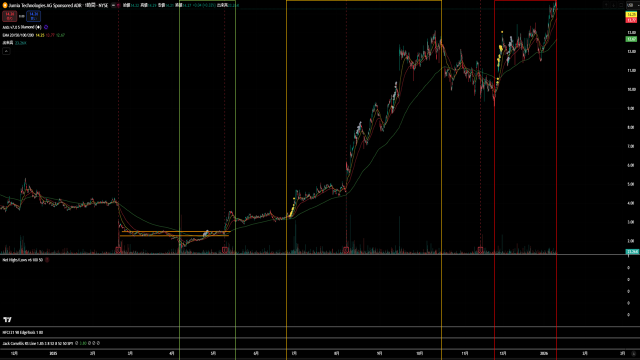Click the red sell price button
The height and width of the screenshot is (360, 640).
tap(9, 16)
